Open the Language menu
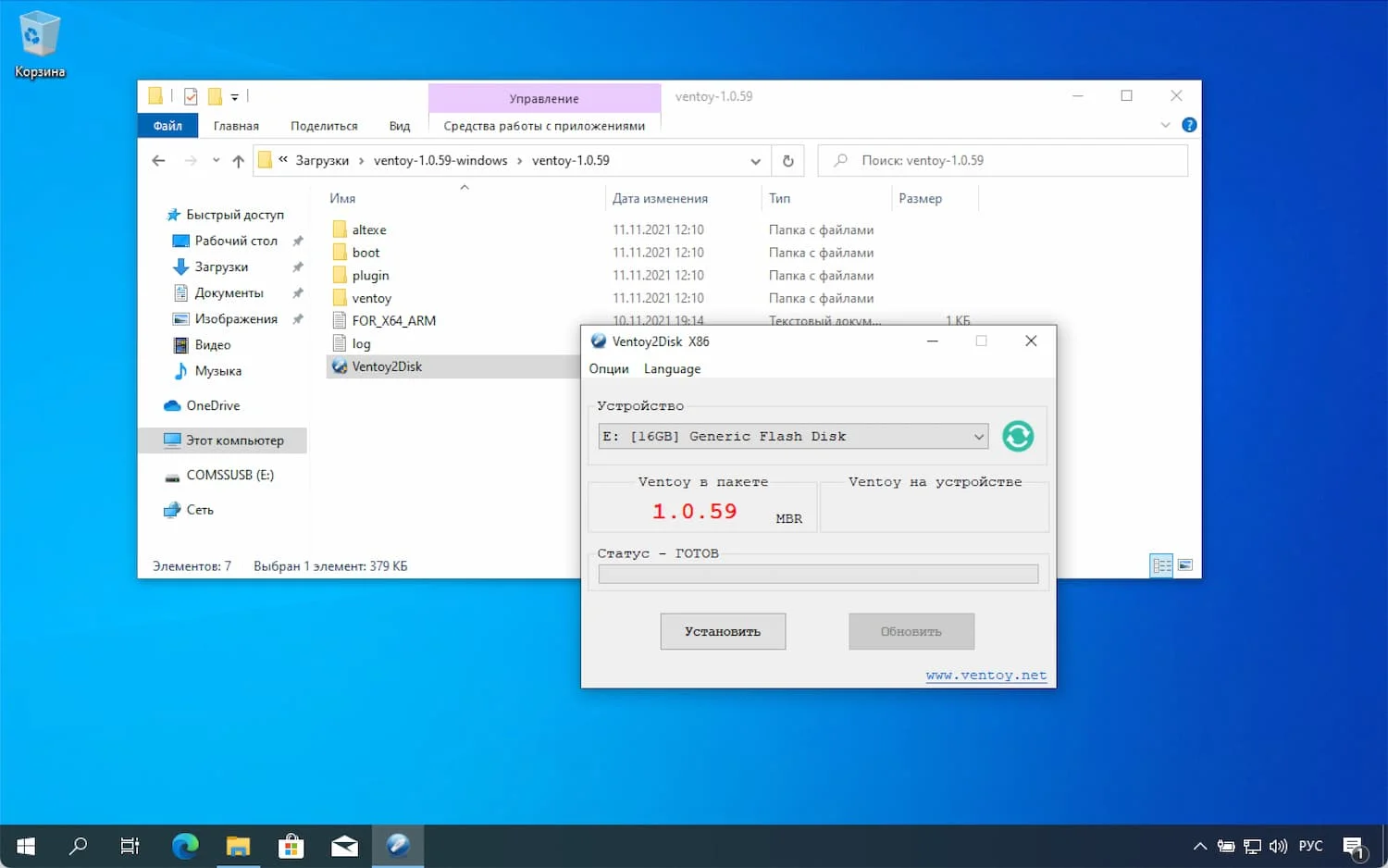The width and height of the screenshot is (1388, 868). coord(672,369)
